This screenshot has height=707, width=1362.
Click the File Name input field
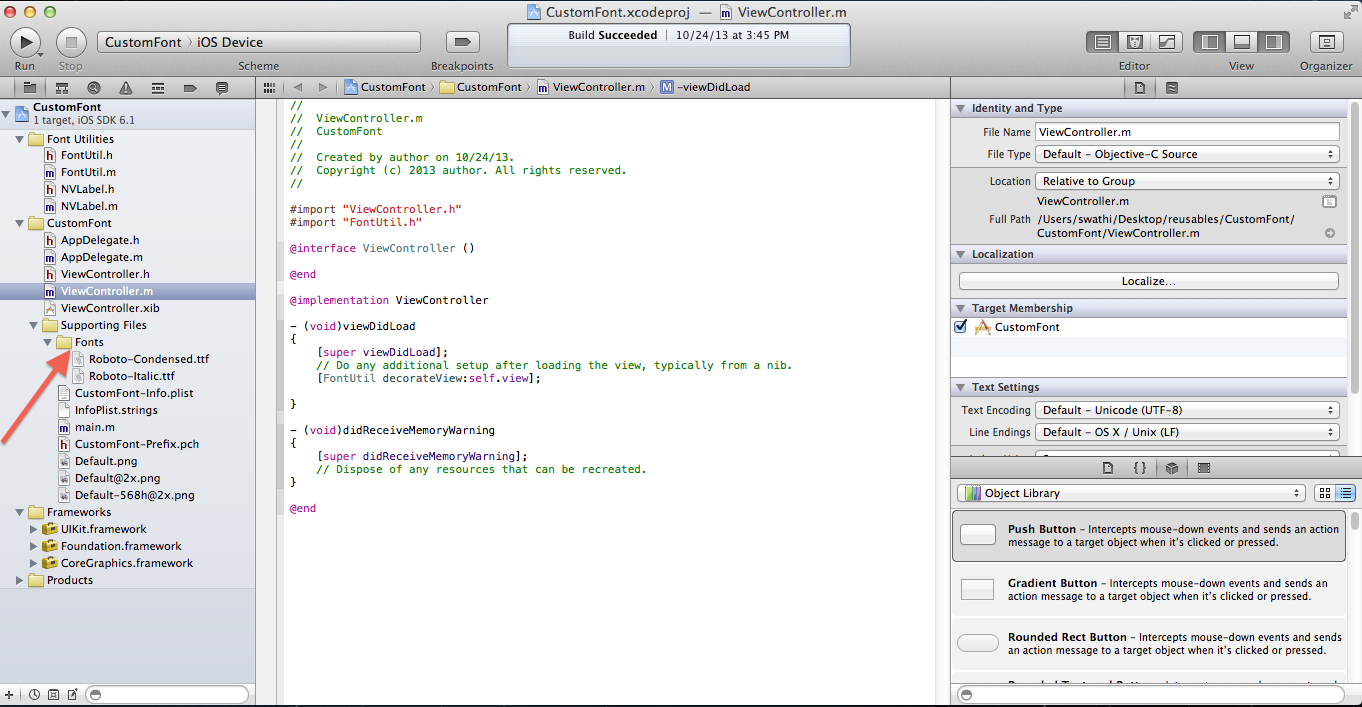[1187, 132]
